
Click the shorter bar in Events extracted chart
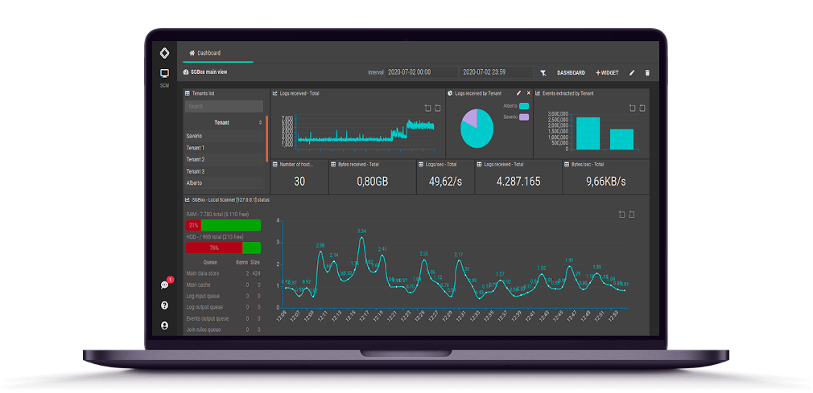pyautogui.click(x=622, y=139)
